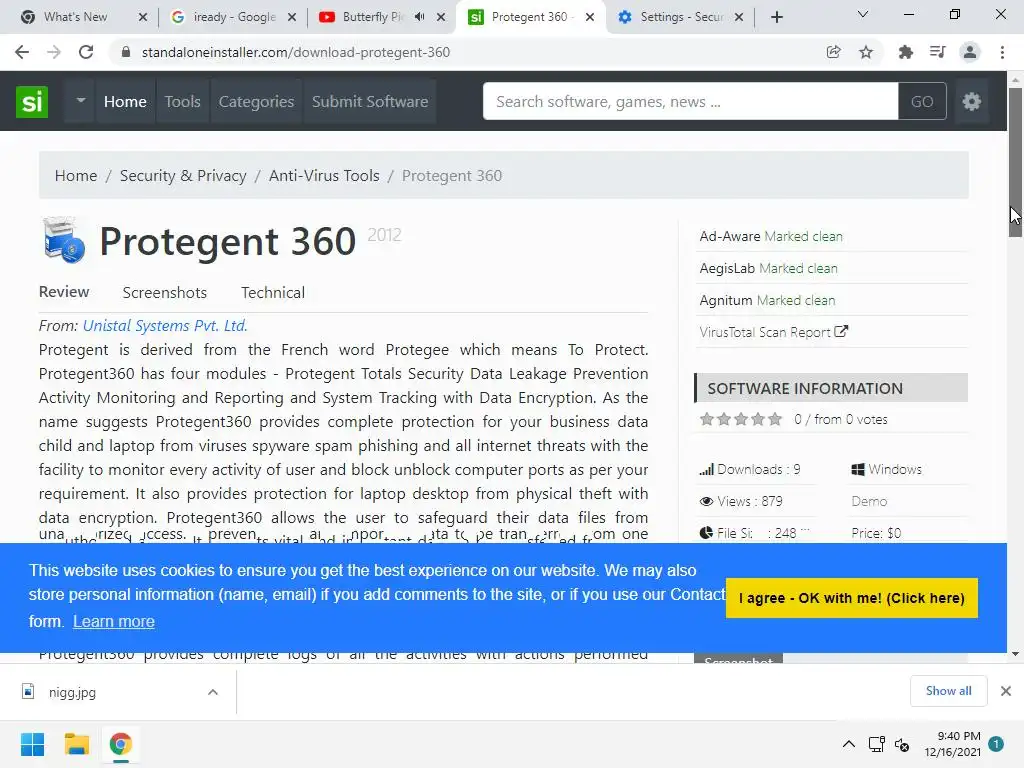Image resolution: width=1024 pixels, height=768 pixels.
Task: Mute the Butterfly tab audio icon
Action: click(419, 17)
